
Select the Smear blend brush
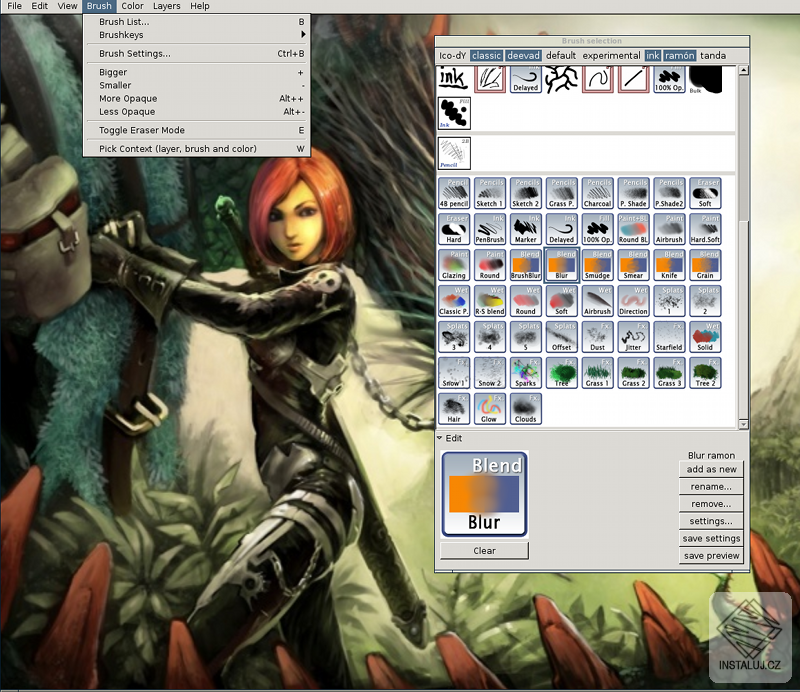tap(633, 265)
